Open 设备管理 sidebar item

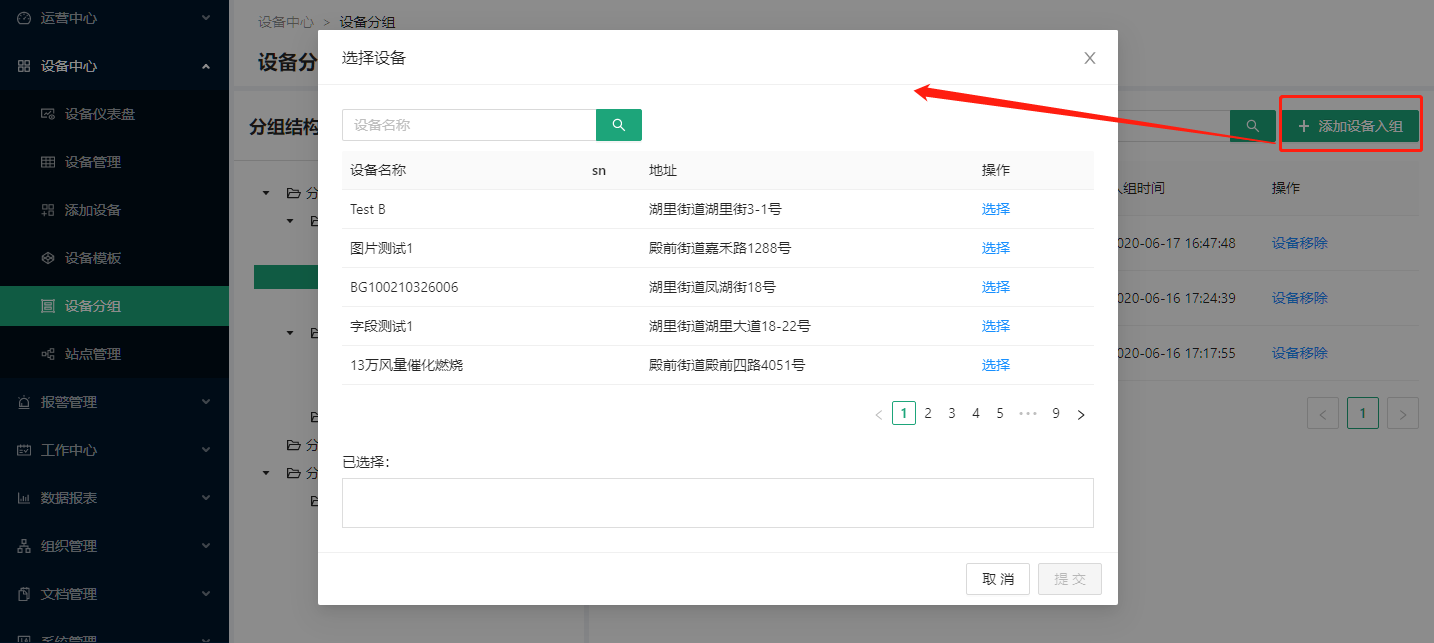[x=92, y=162]
